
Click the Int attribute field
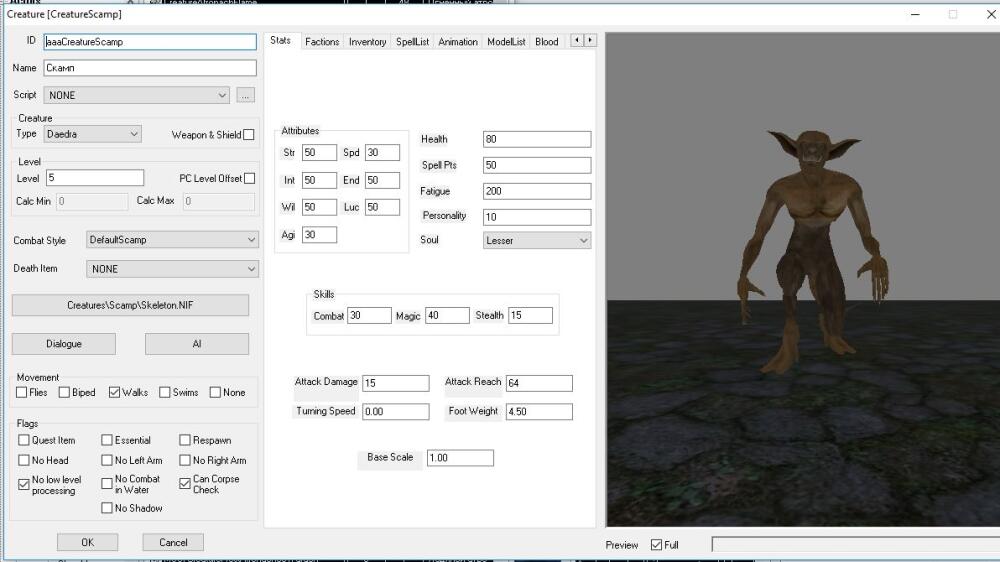coord(319,181)
